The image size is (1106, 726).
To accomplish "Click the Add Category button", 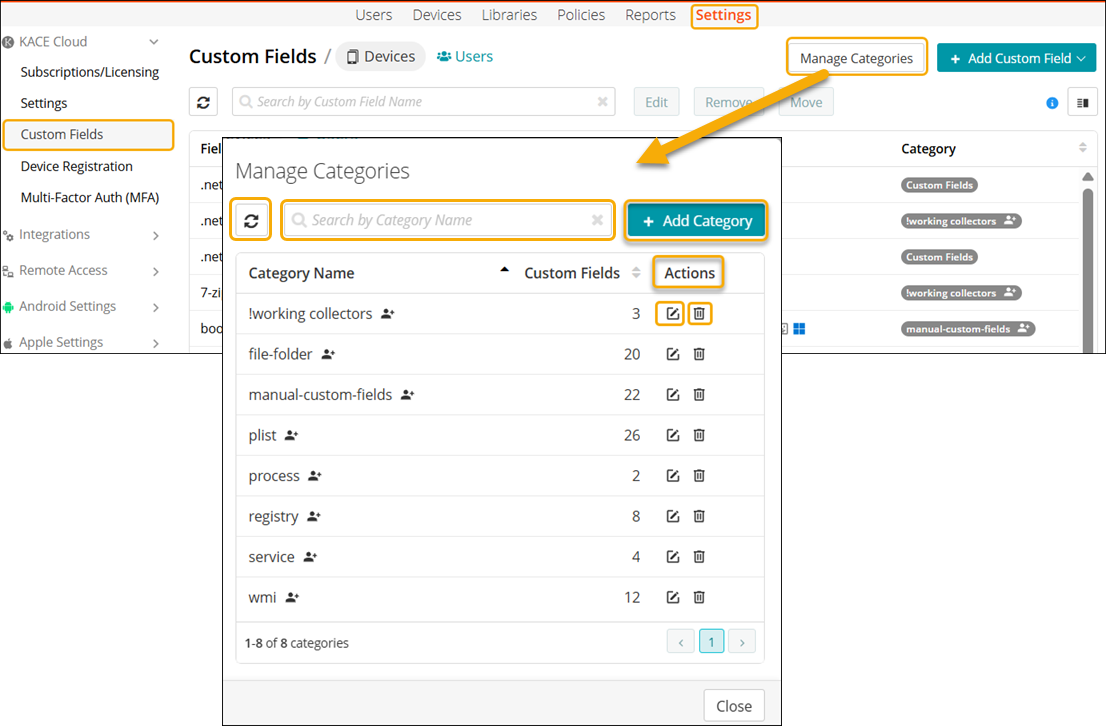I will (696, 221).
